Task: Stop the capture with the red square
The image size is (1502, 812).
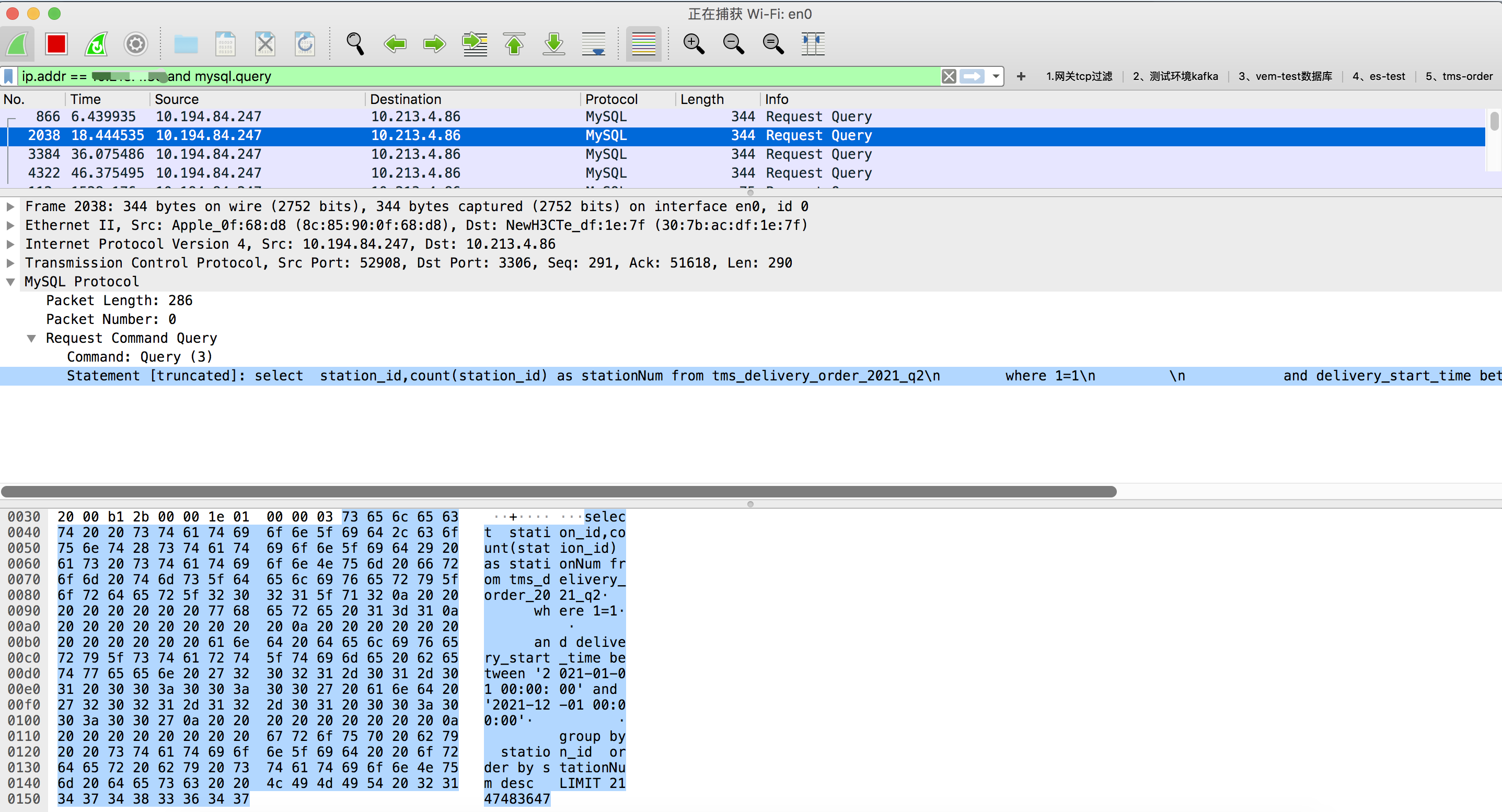Action: pyautogui.click(x=56, y=44)
